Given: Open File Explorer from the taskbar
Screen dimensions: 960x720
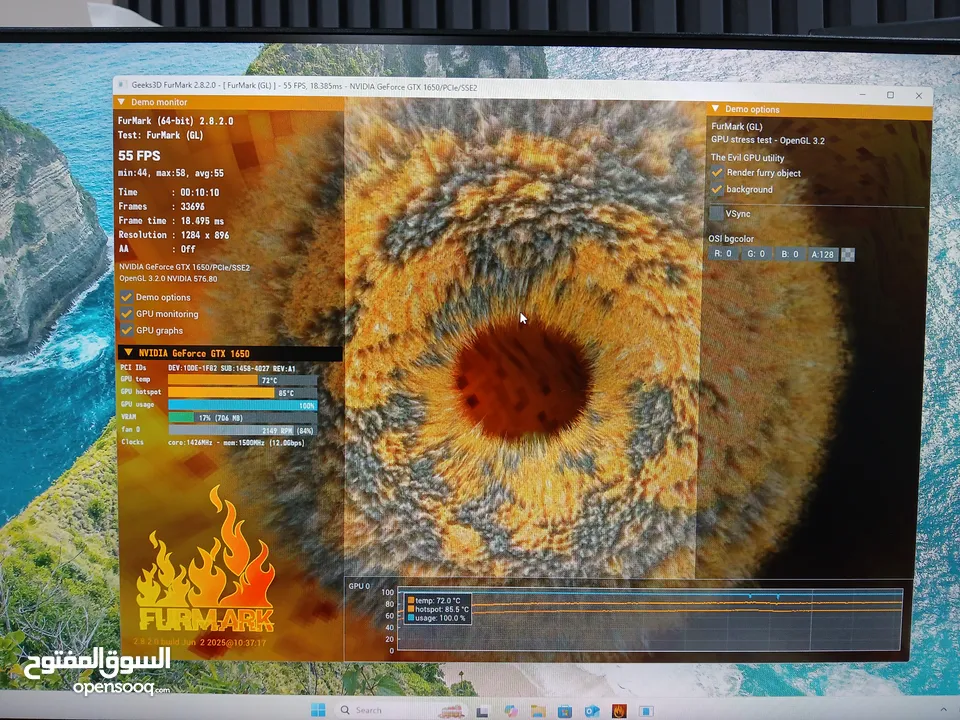Looking at the screenshot, I should coord(538,710).
